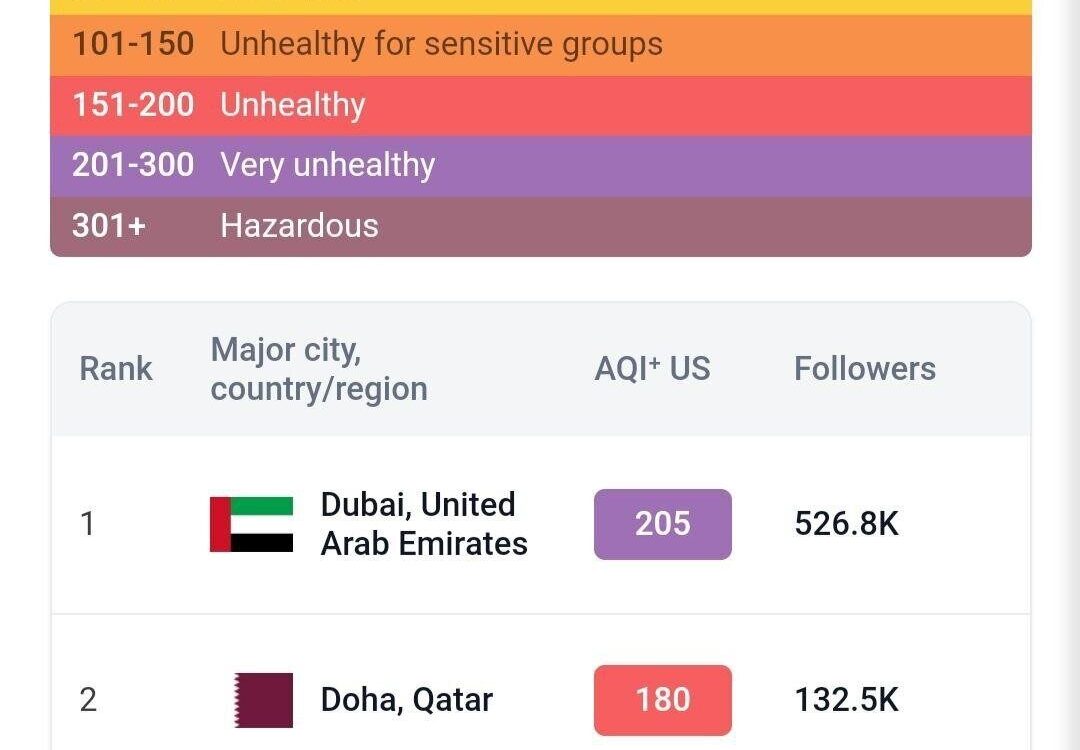Click the yellow legend band at top
This screenshot has width=1080, height=750.
tap(541, 7)
